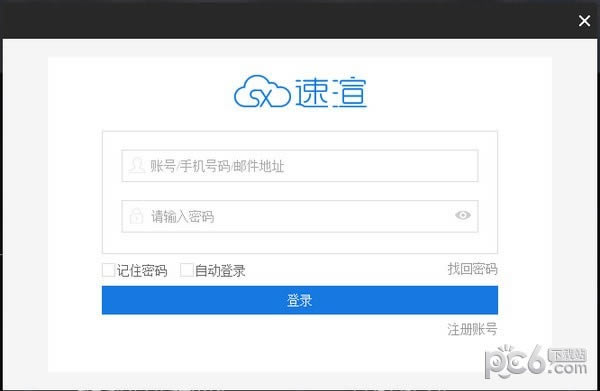This screenshot has width=600, height=391.
Task: Click the 速渲 brand name text
Action: [x=331, y=93]
